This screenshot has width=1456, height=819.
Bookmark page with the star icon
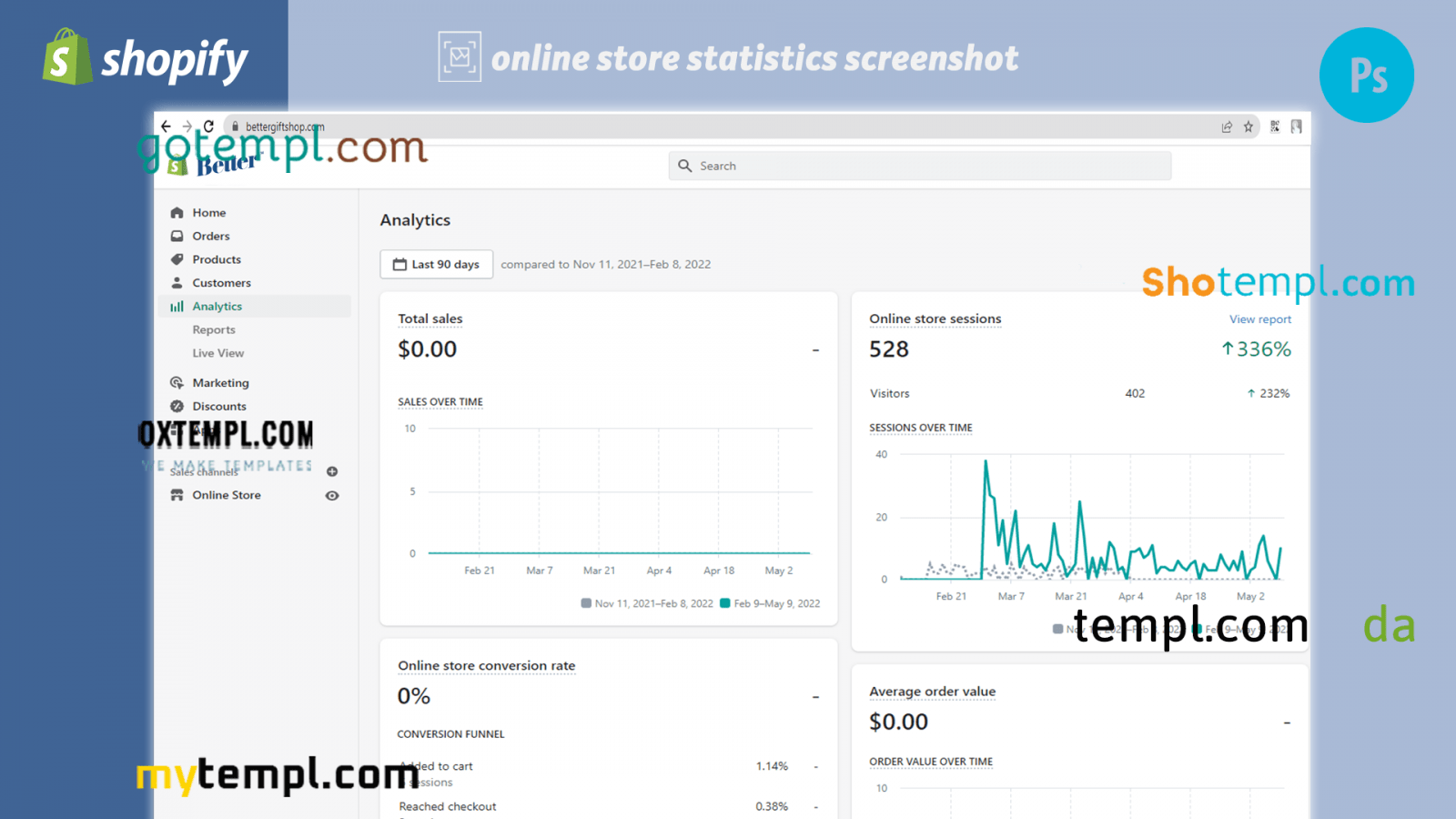tap(1249, 127)
